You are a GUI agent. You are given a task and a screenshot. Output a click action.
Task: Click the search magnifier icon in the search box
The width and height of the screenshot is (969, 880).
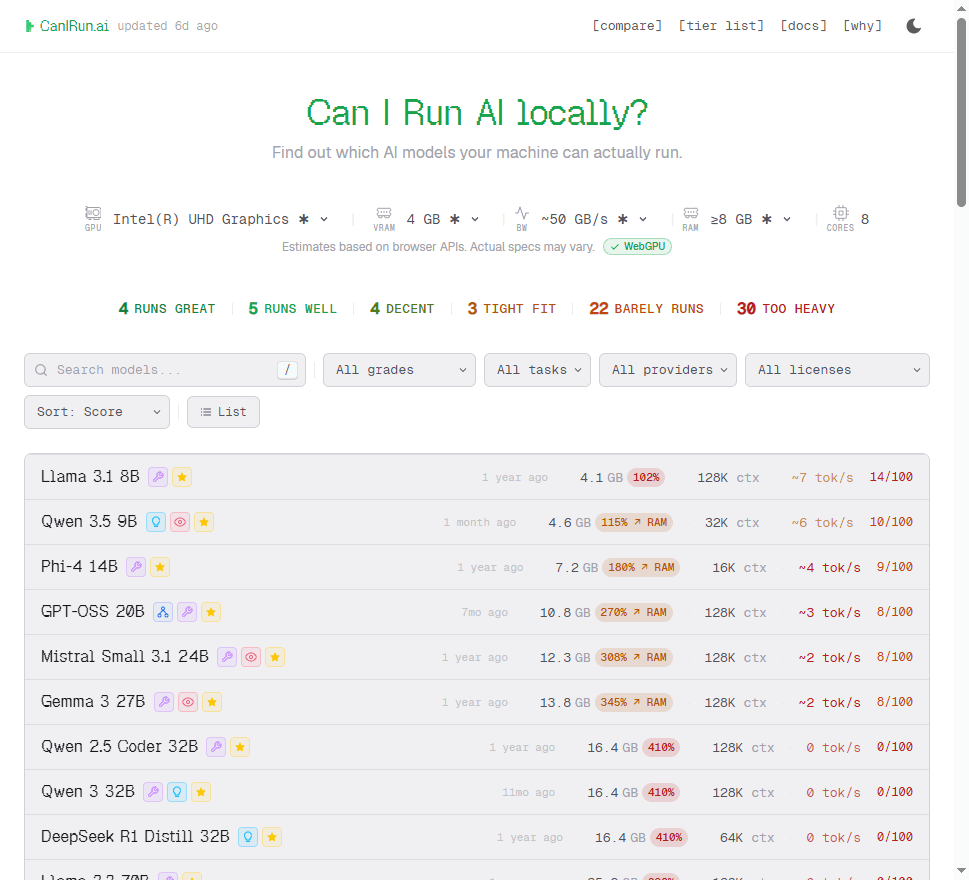click(x=40, y=370)
